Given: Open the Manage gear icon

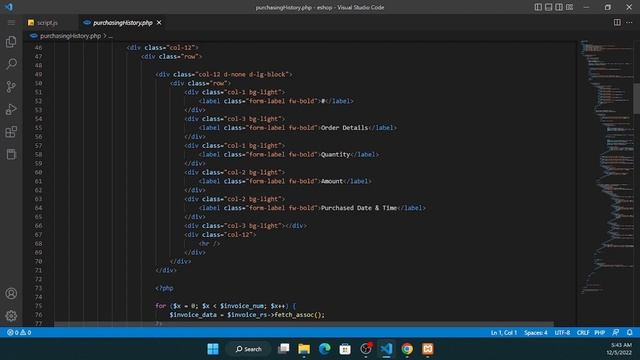Looking at the screenshot, I should coord(11,316).
